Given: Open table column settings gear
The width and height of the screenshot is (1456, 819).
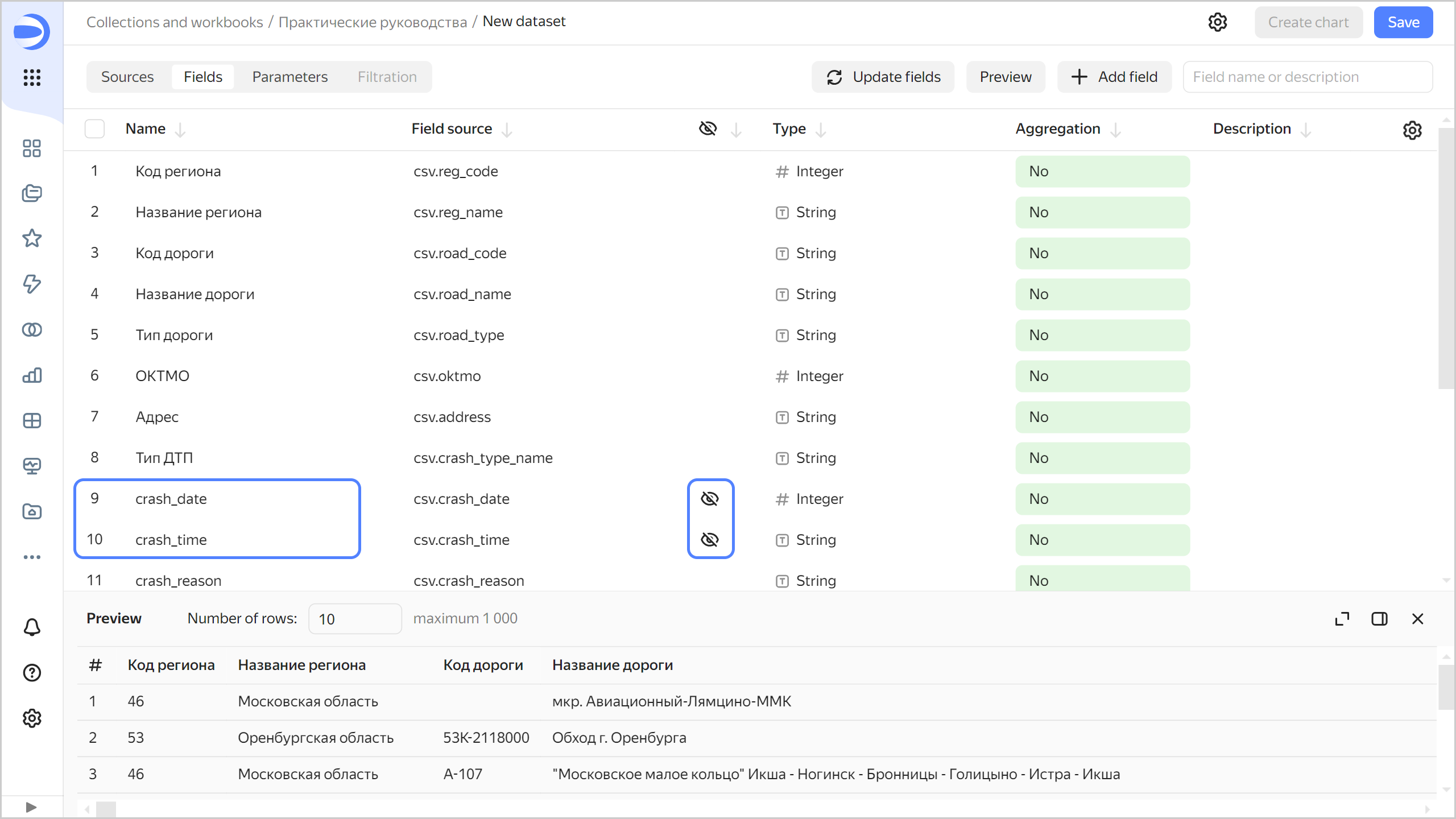Looking at the screenshot, I should click(1412, 130).
